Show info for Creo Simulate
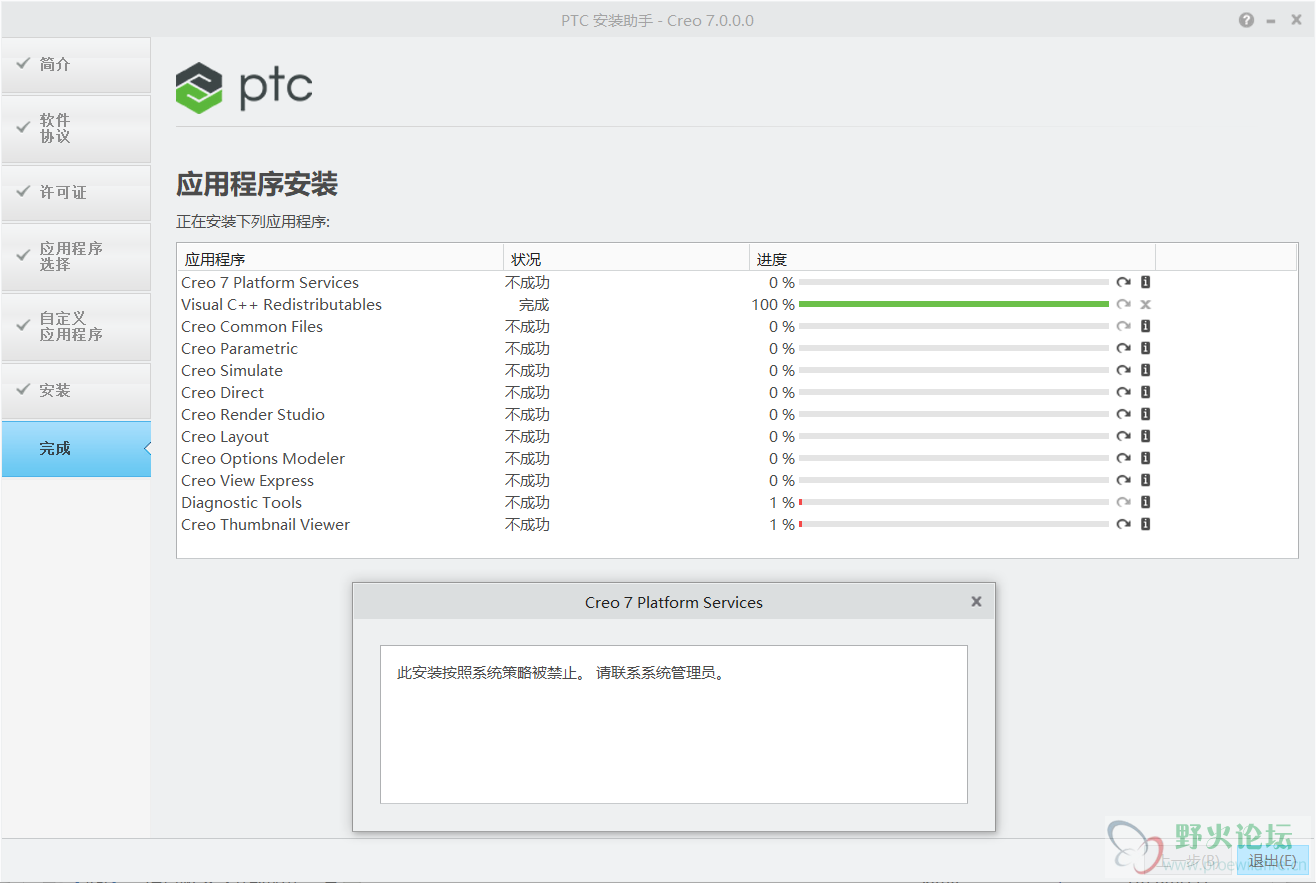 point(1146,370)
